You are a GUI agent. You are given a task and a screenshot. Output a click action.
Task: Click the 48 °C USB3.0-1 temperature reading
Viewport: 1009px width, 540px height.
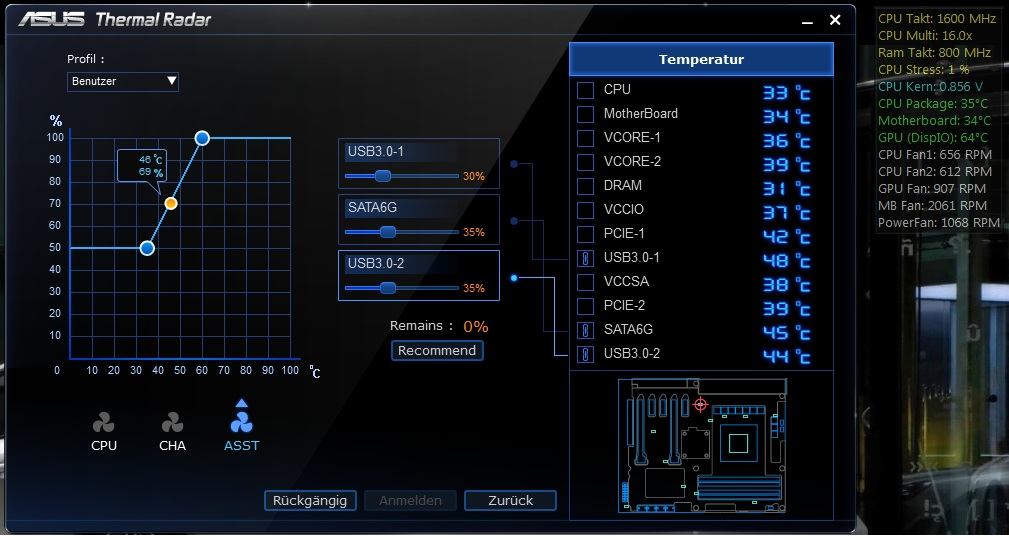pyautogui.click(x=786, y=261)
